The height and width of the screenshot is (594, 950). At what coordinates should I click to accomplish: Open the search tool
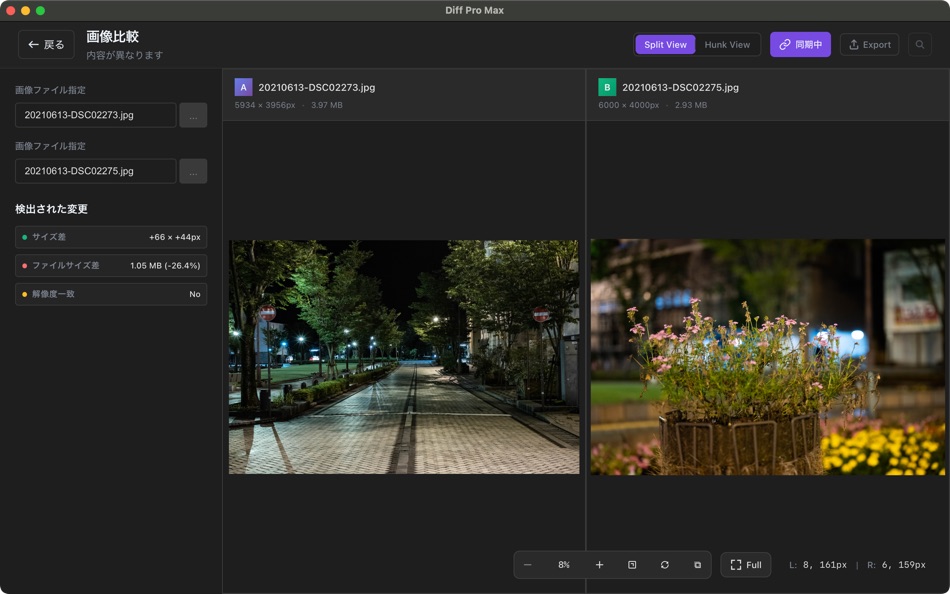[x=919, y=44]
